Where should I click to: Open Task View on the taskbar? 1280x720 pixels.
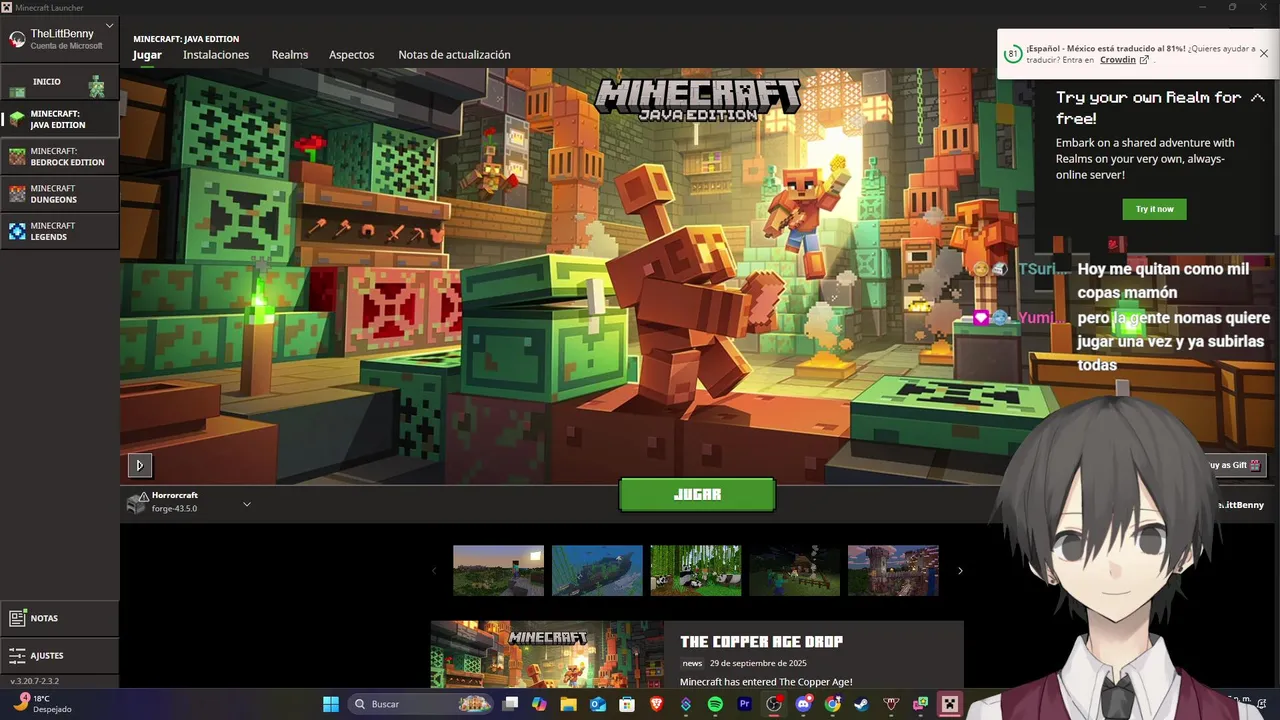(x=510, y=704)
